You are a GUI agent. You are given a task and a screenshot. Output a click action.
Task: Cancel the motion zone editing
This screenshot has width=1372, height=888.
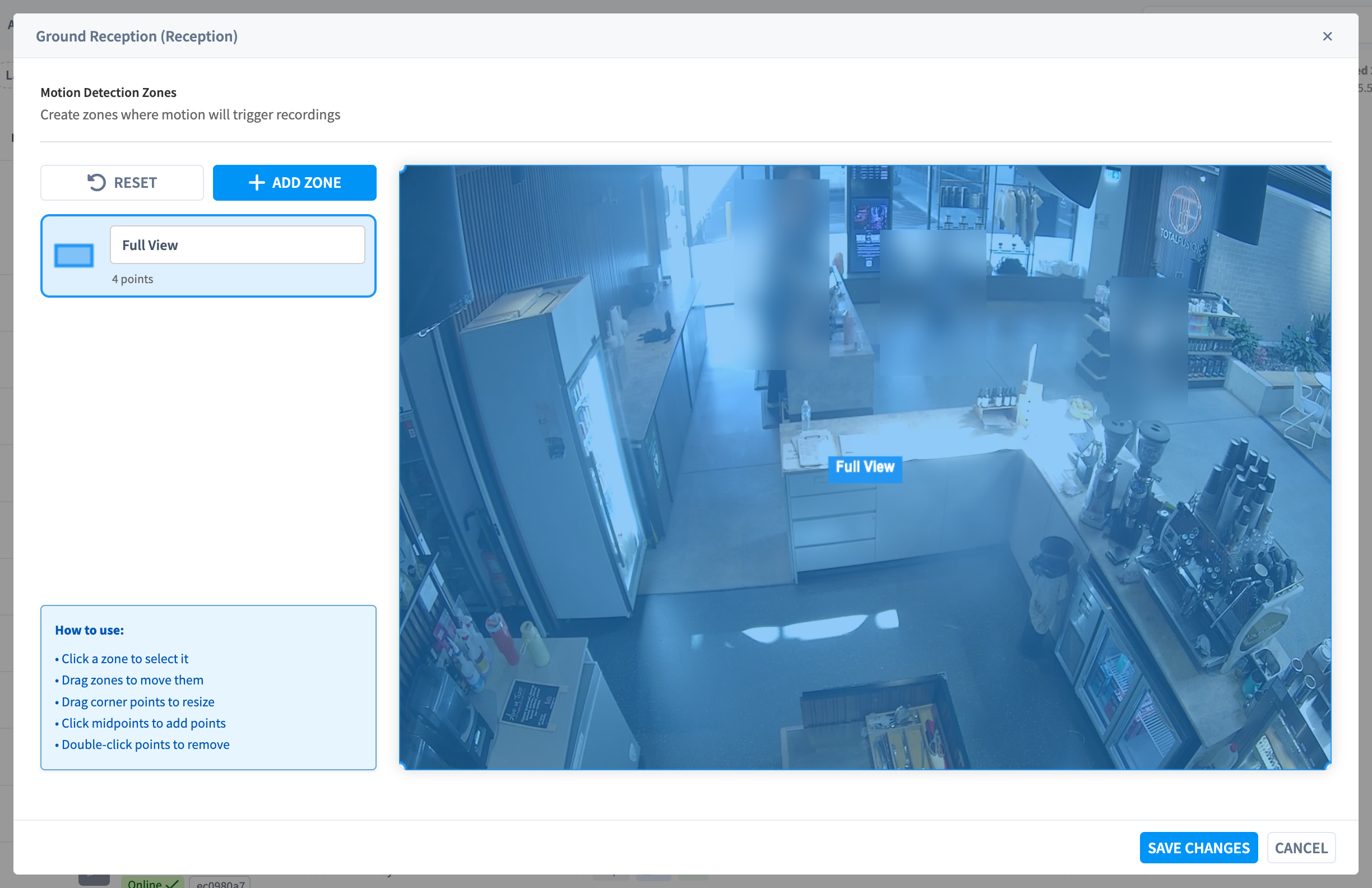coord(1301,848)
